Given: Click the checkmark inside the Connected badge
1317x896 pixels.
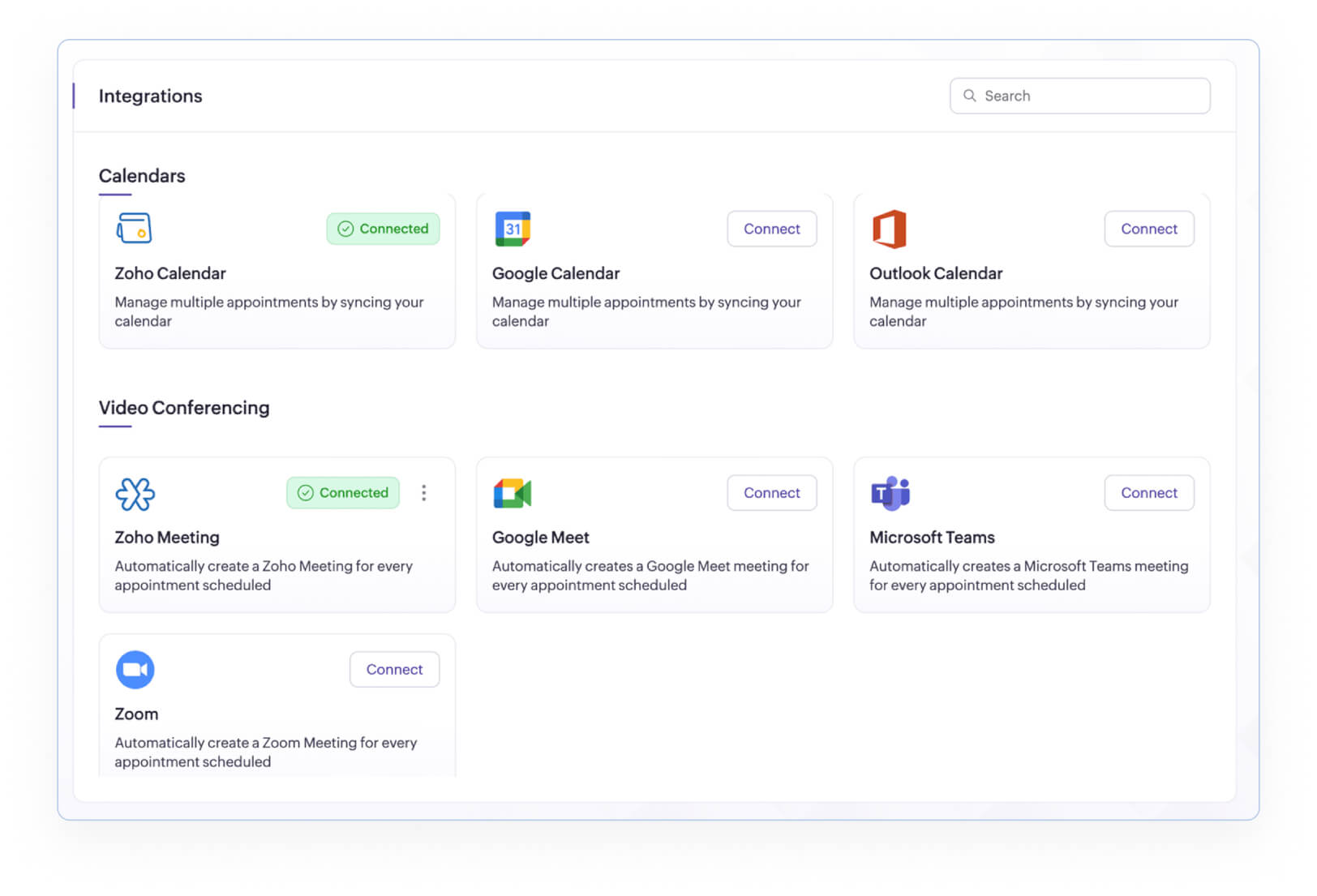Looking at the screenshot, I should 344,229.
